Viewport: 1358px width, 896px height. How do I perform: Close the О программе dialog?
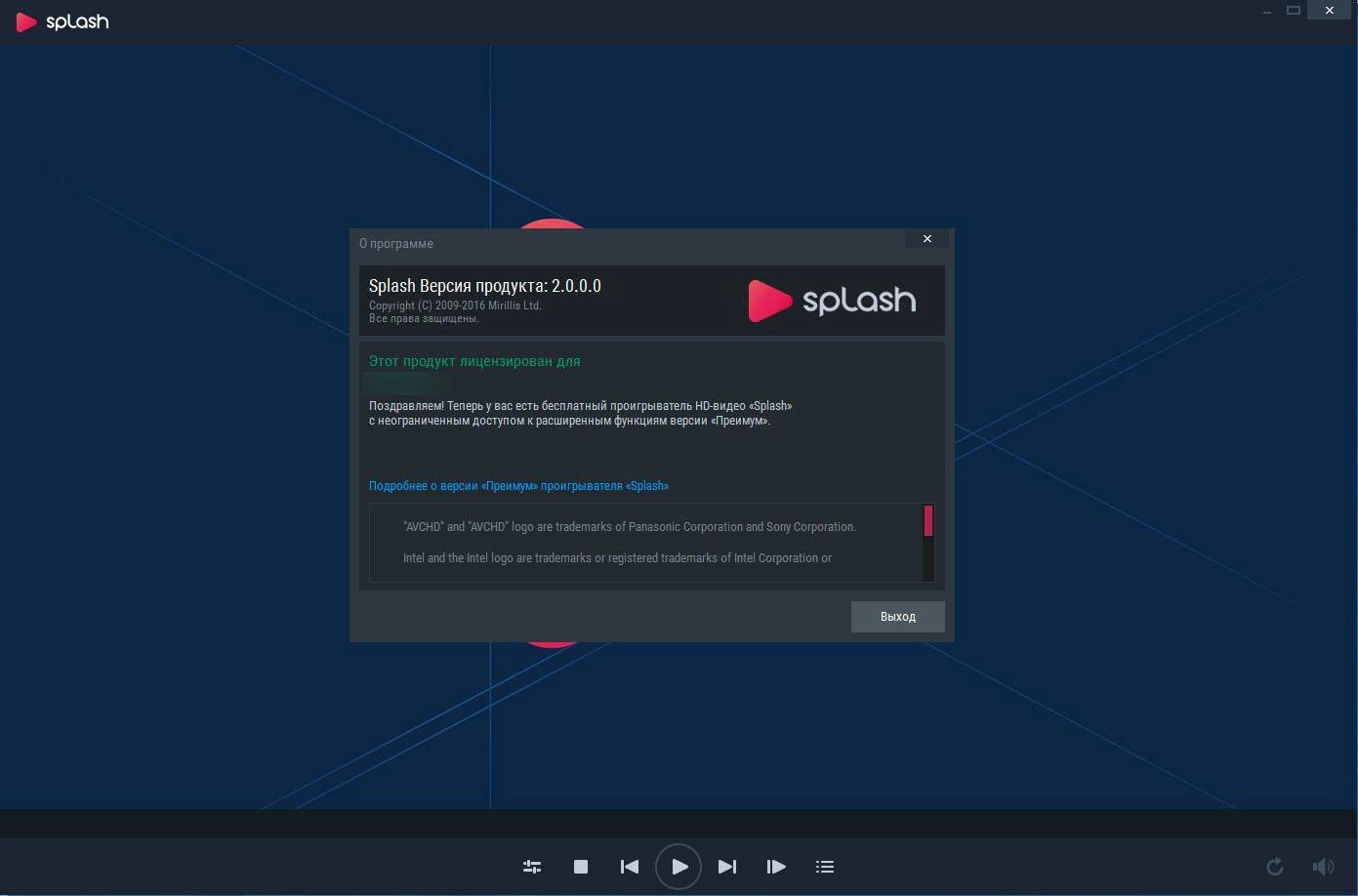click(927, 239)
